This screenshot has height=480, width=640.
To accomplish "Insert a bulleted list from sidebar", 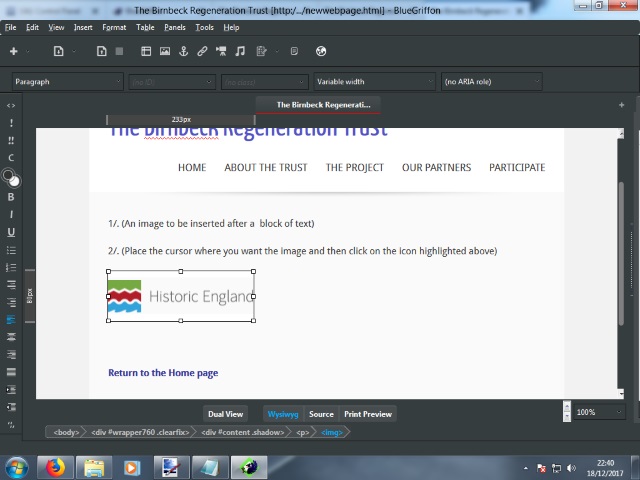I will 11,250.
